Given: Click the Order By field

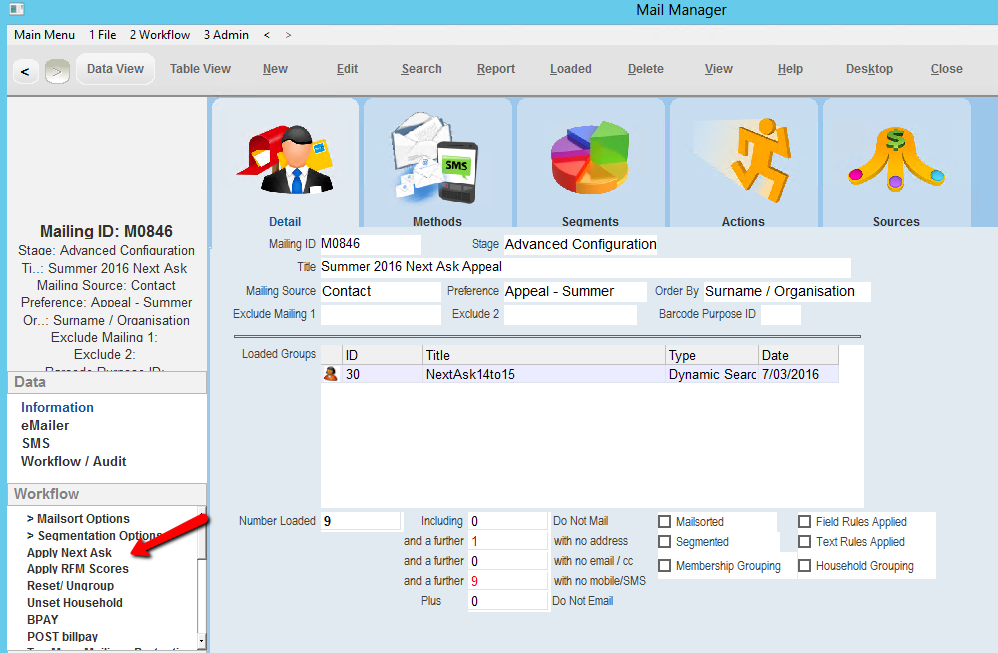Looking at the screenshot, I should tap(787, 291).
